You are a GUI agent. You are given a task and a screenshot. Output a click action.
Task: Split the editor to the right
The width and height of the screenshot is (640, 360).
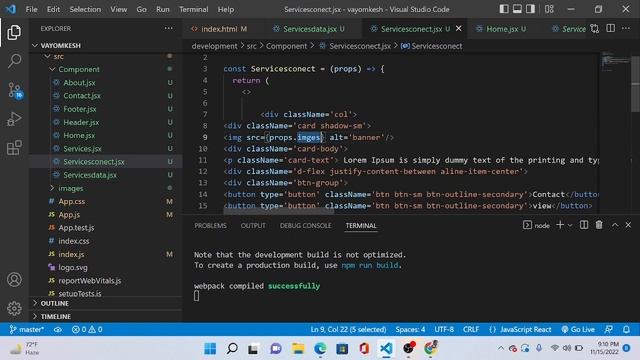pyautogui.click(x=611, y=28)
